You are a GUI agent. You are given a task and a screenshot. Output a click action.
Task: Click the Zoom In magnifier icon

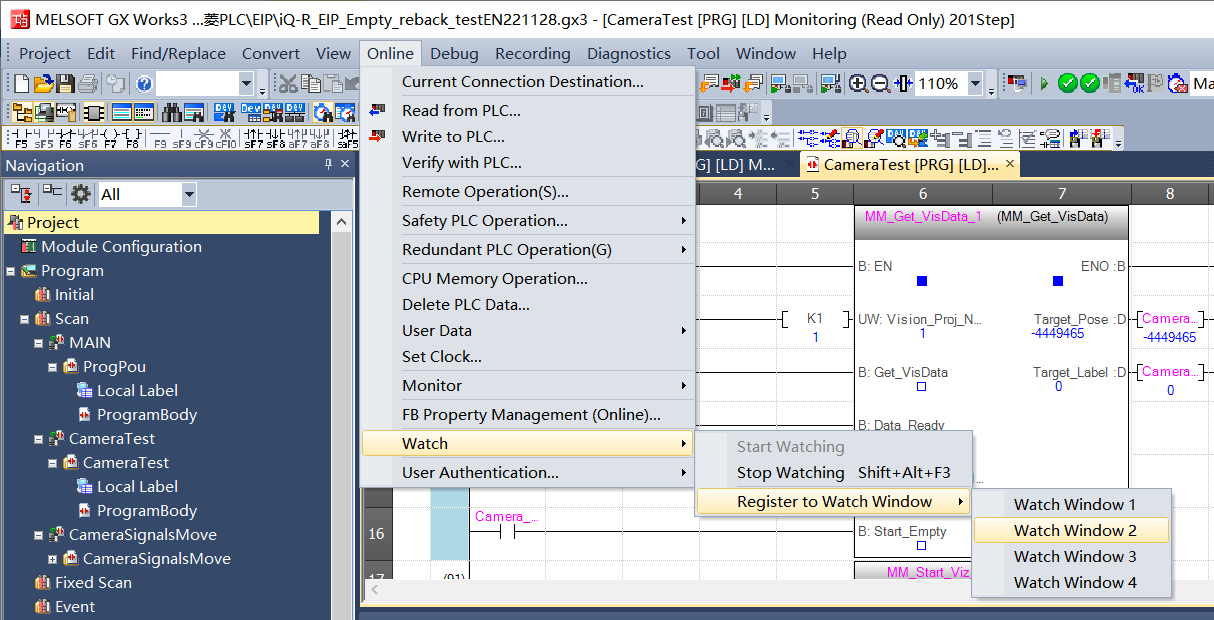tap(858, 84)
